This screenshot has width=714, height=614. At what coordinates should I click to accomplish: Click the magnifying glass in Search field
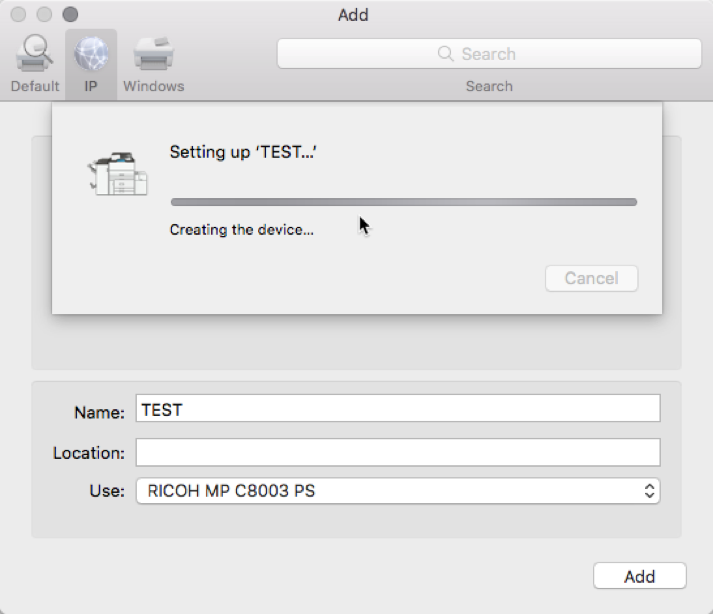(445, 54)
